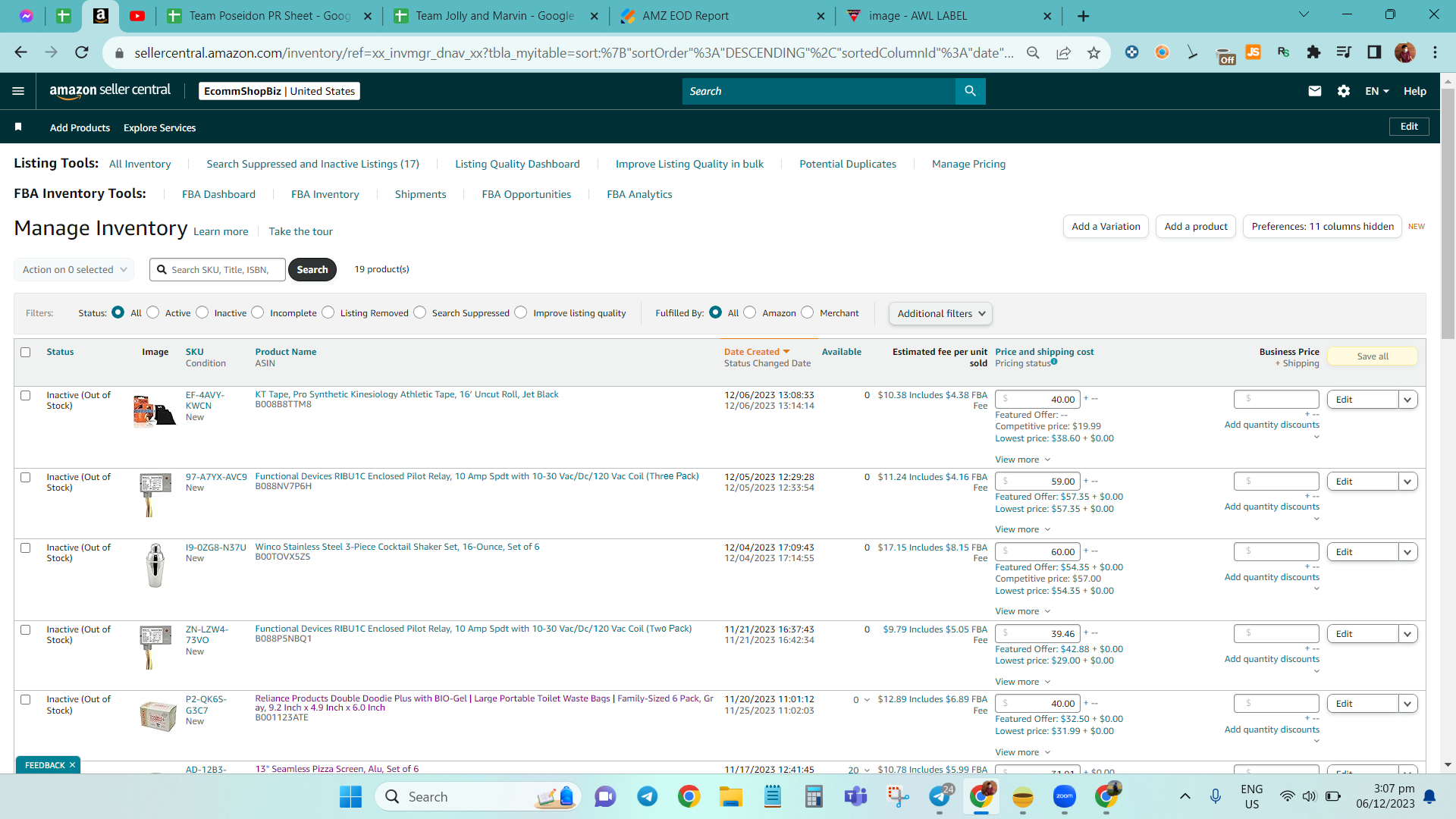1456x819 pixels.
Task: Click the Windows Start button
Action: (x=350, y=796)
